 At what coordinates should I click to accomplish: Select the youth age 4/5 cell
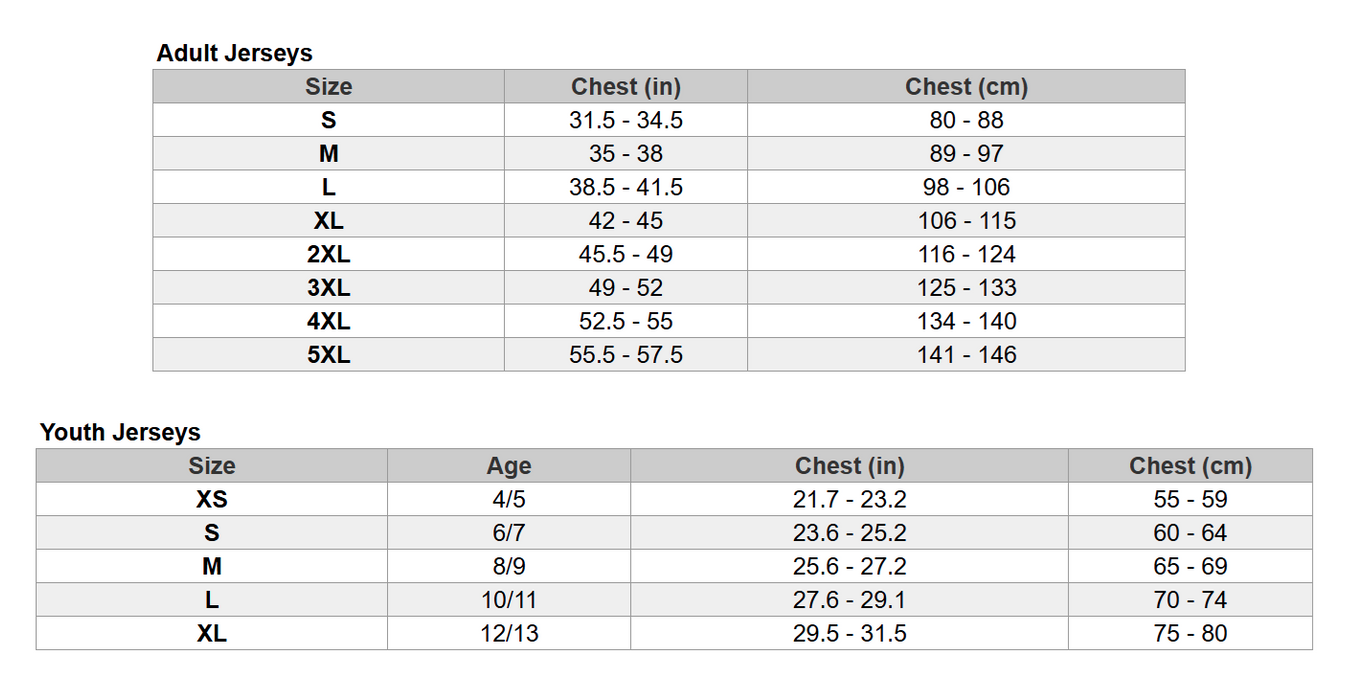(509, 499)
